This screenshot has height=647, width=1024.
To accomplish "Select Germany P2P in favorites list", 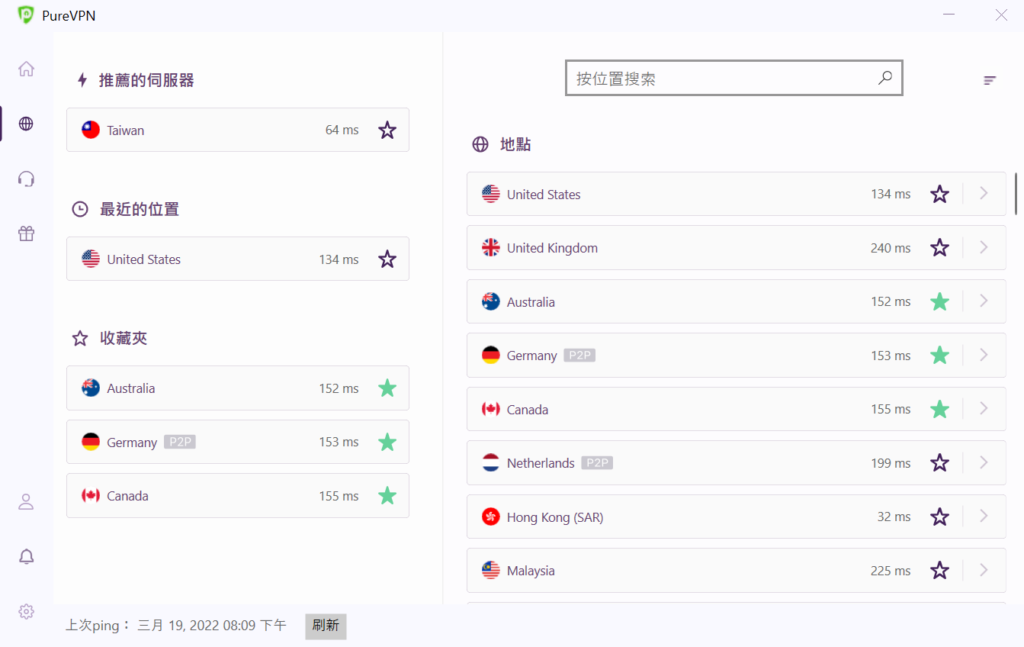I will (x=238, y=442).
